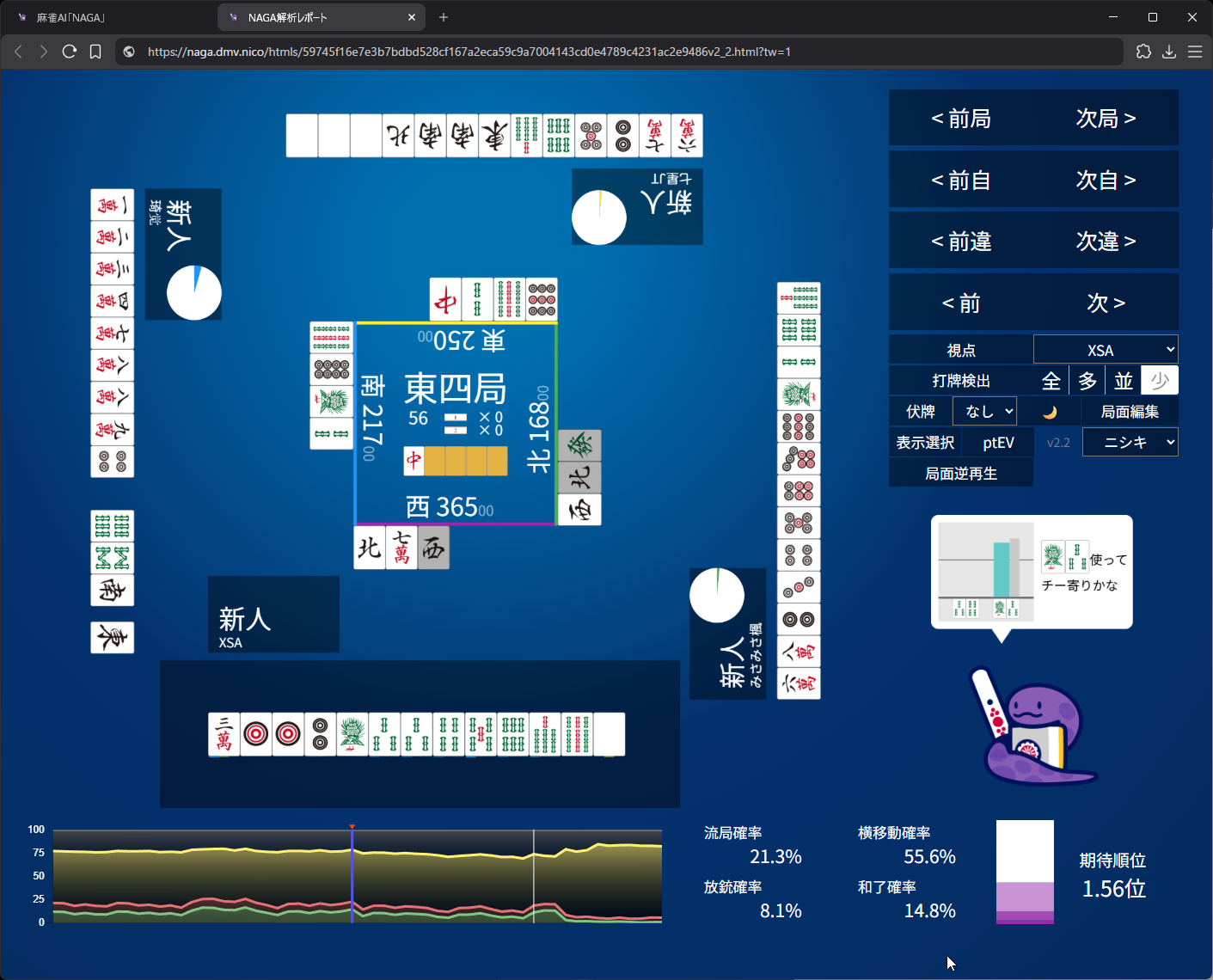Click the red marker on the probability timeline
The width and height of the screenshot is (1213, 980).
coord(352,827)
